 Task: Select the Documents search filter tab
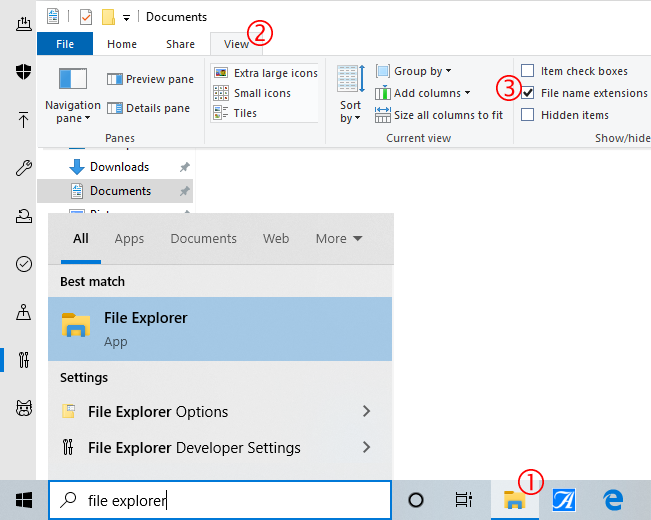tap(203, 239)
